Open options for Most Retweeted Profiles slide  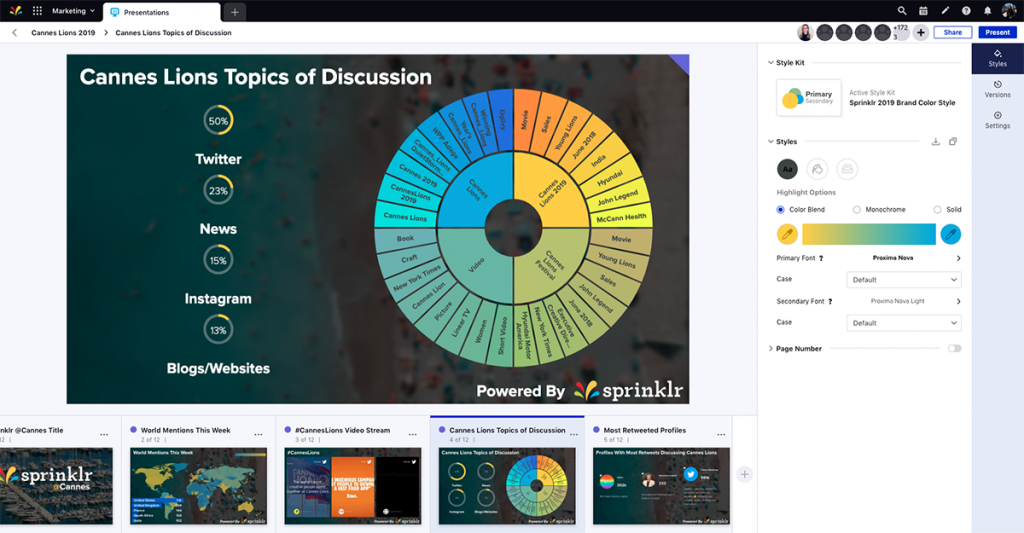(721, 434)
